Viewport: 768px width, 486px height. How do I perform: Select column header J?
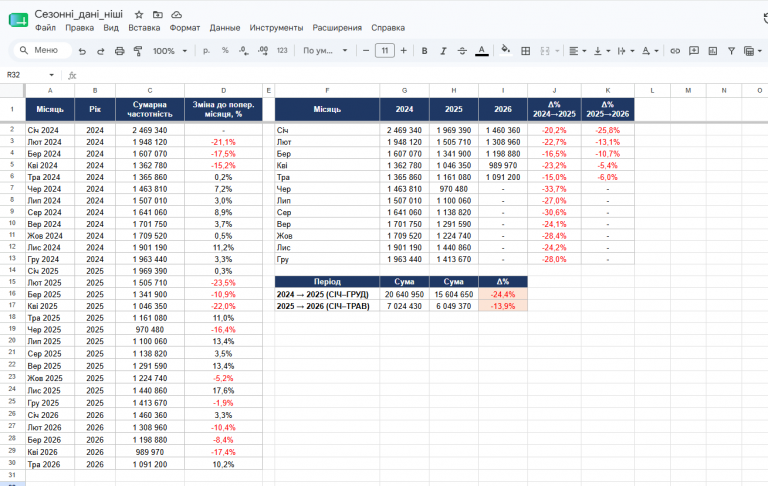[x=554, y=90]
